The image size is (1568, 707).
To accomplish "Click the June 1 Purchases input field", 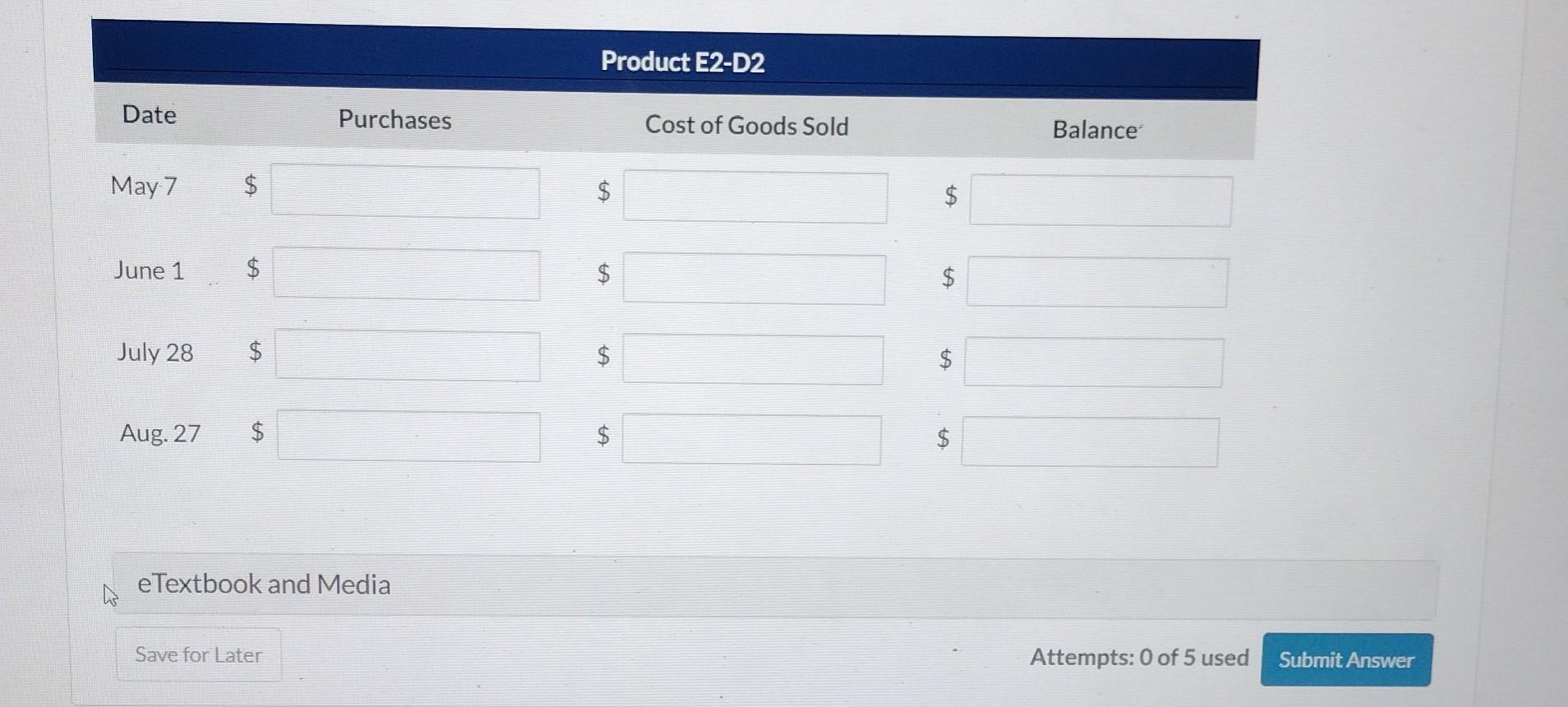I will [x=406, y=275].
